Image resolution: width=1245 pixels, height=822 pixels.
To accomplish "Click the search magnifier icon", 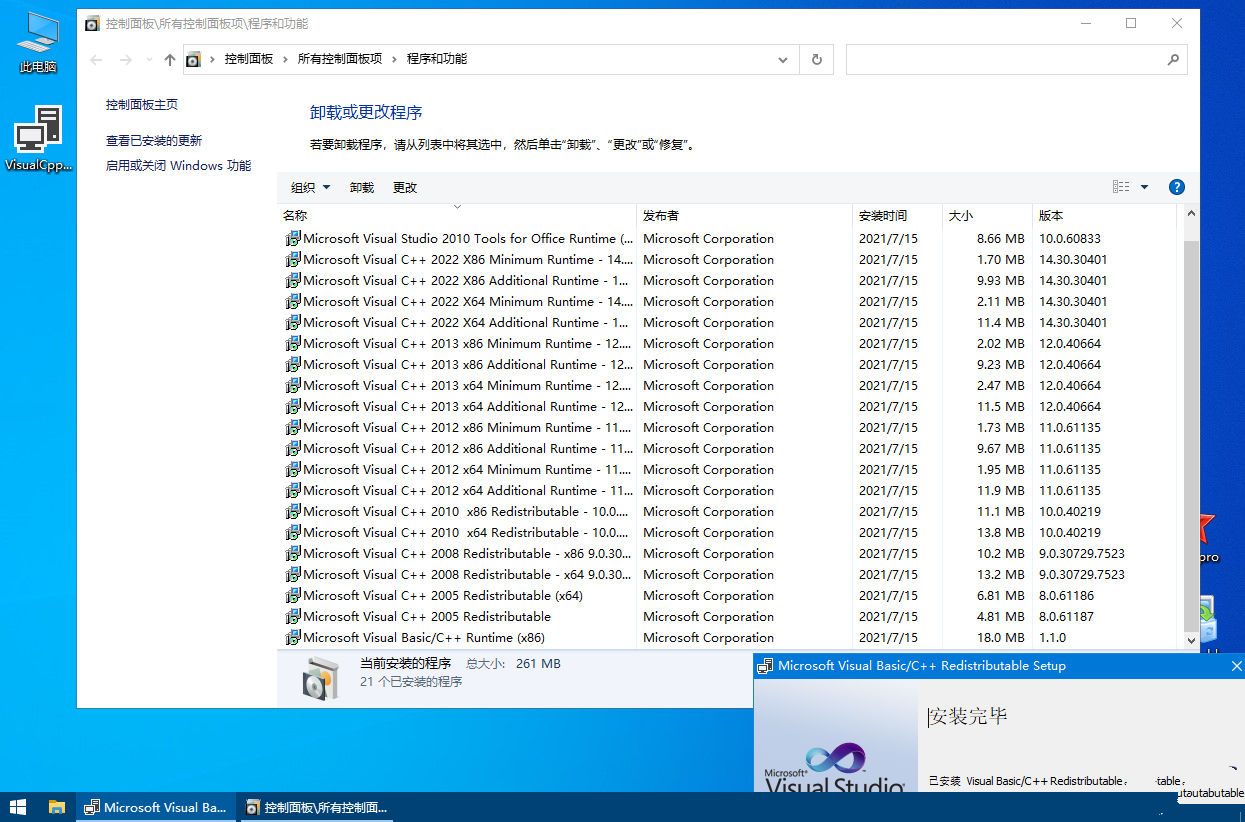I will (1173, 60).
